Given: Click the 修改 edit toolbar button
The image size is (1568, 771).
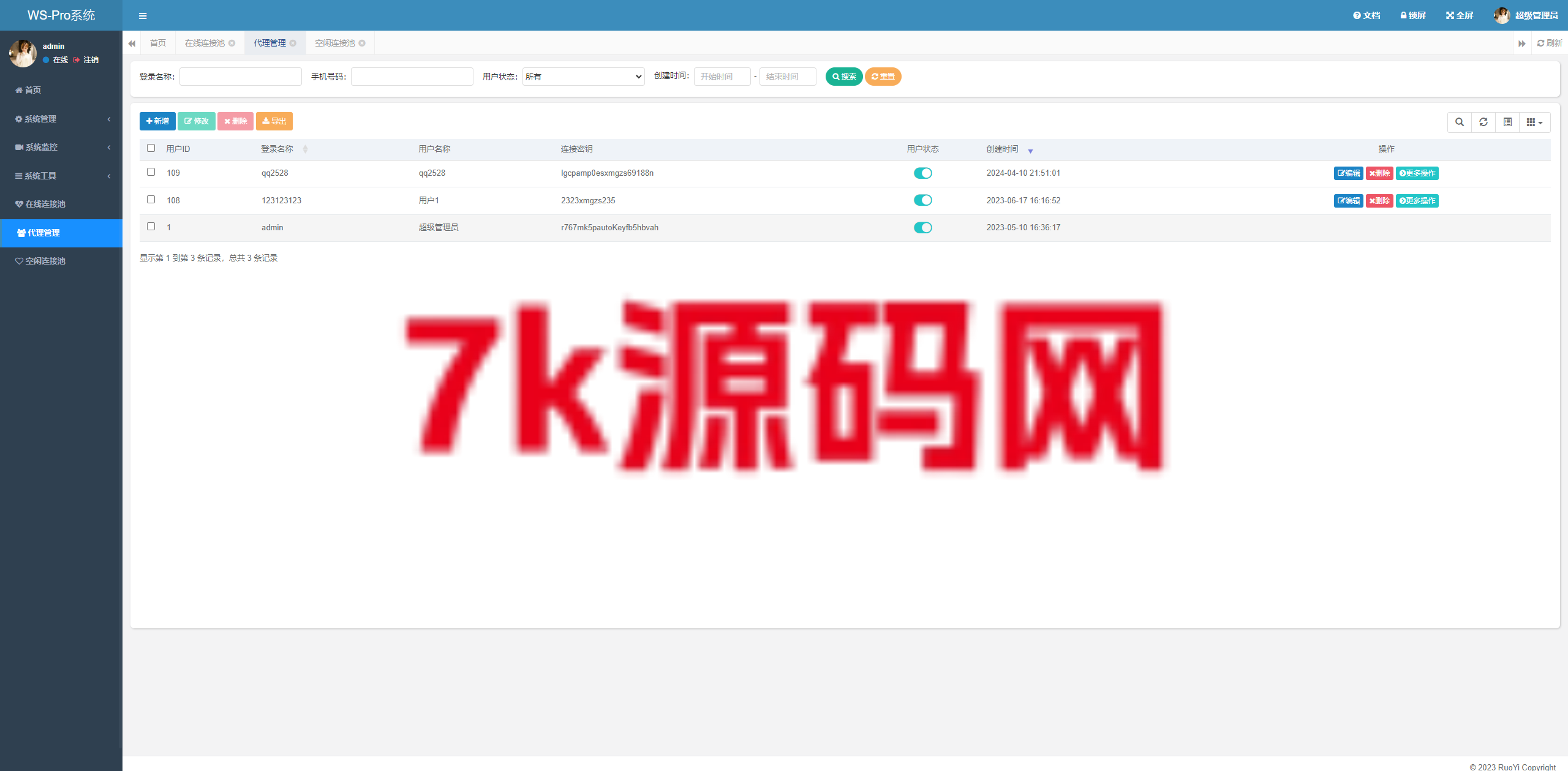Looking at the screenshot, I should tap(197, 121).
